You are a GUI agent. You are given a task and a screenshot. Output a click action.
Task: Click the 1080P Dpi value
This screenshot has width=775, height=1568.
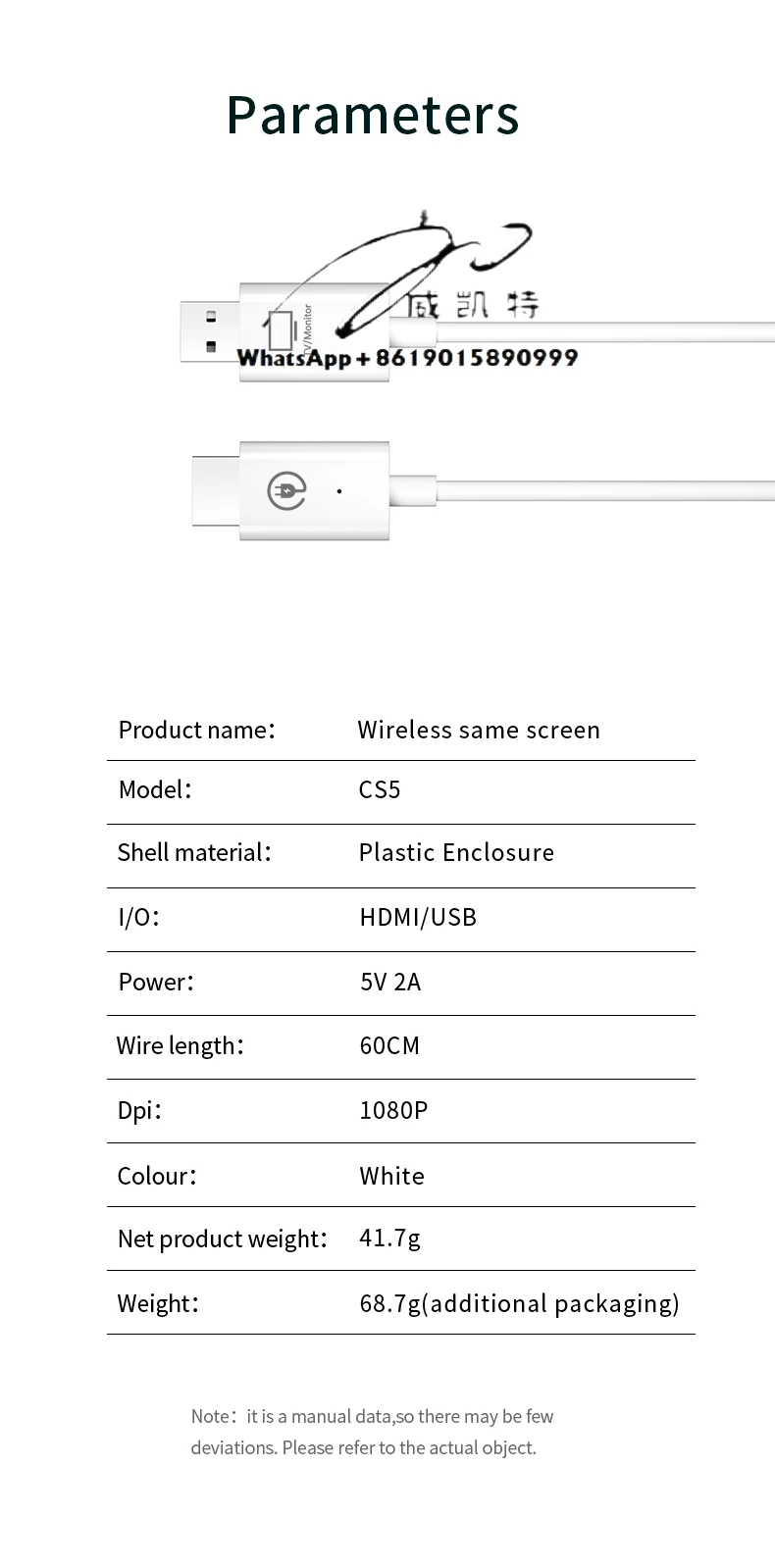[393, 1110]
